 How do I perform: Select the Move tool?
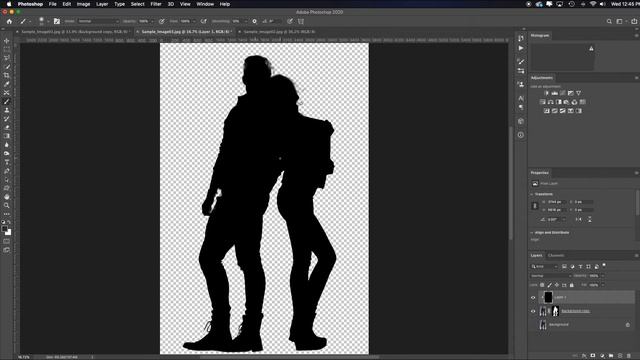point(7,41)
